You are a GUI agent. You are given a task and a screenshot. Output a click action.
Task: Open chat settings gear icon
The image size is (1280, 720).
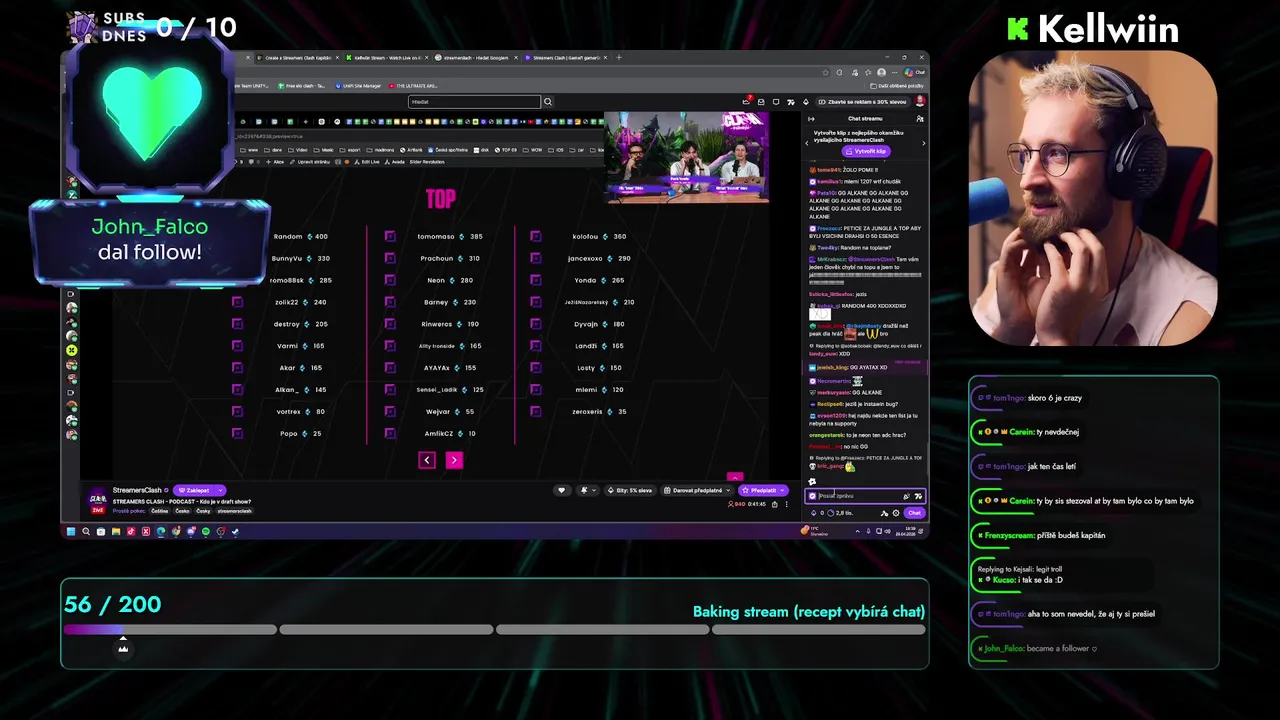pyautogui.click(x=896, y=513)
